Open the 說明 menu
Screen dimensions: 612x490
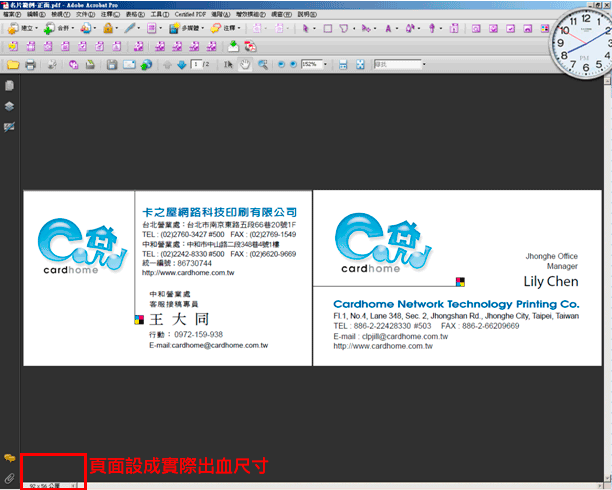(307, 14)
